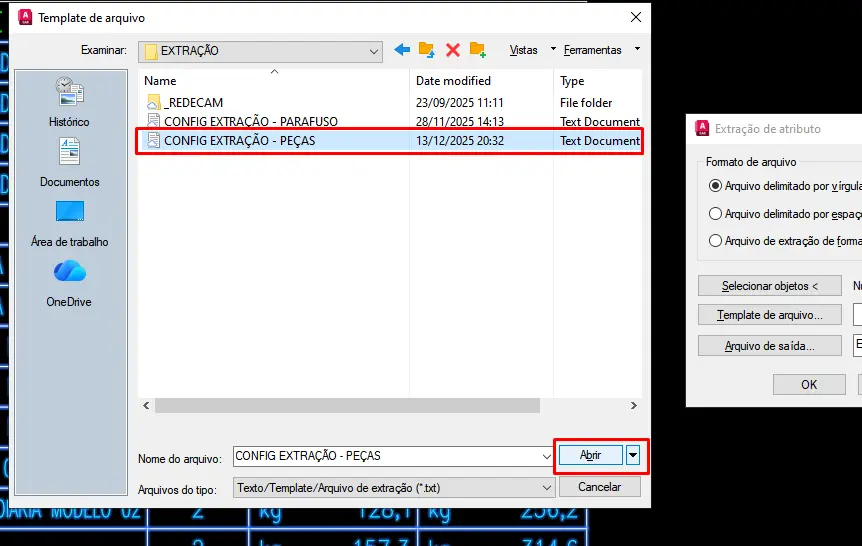Select Arquivo delimitado por espaço radio option
Viewport: 862px width, 546px height.
715,213
